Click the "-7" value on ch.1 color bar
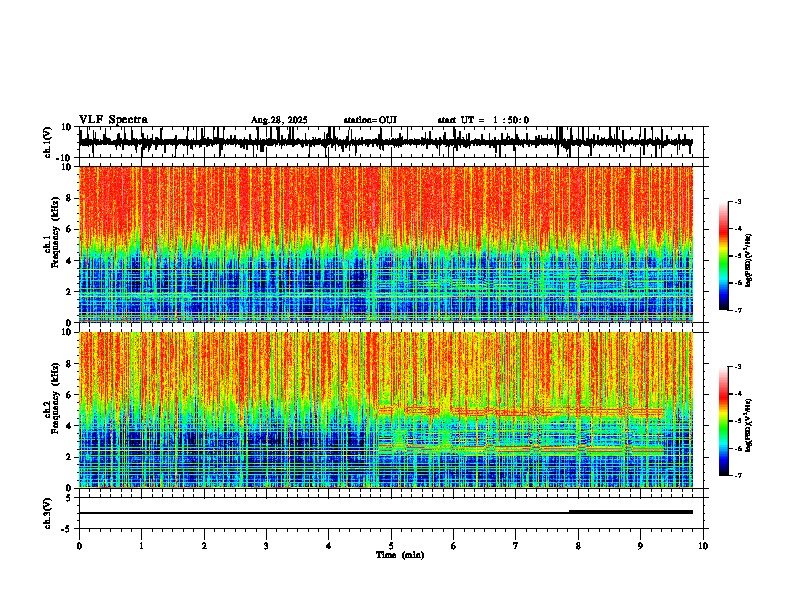The height and width of the screenshot is (612, 792). coord(737,310)
